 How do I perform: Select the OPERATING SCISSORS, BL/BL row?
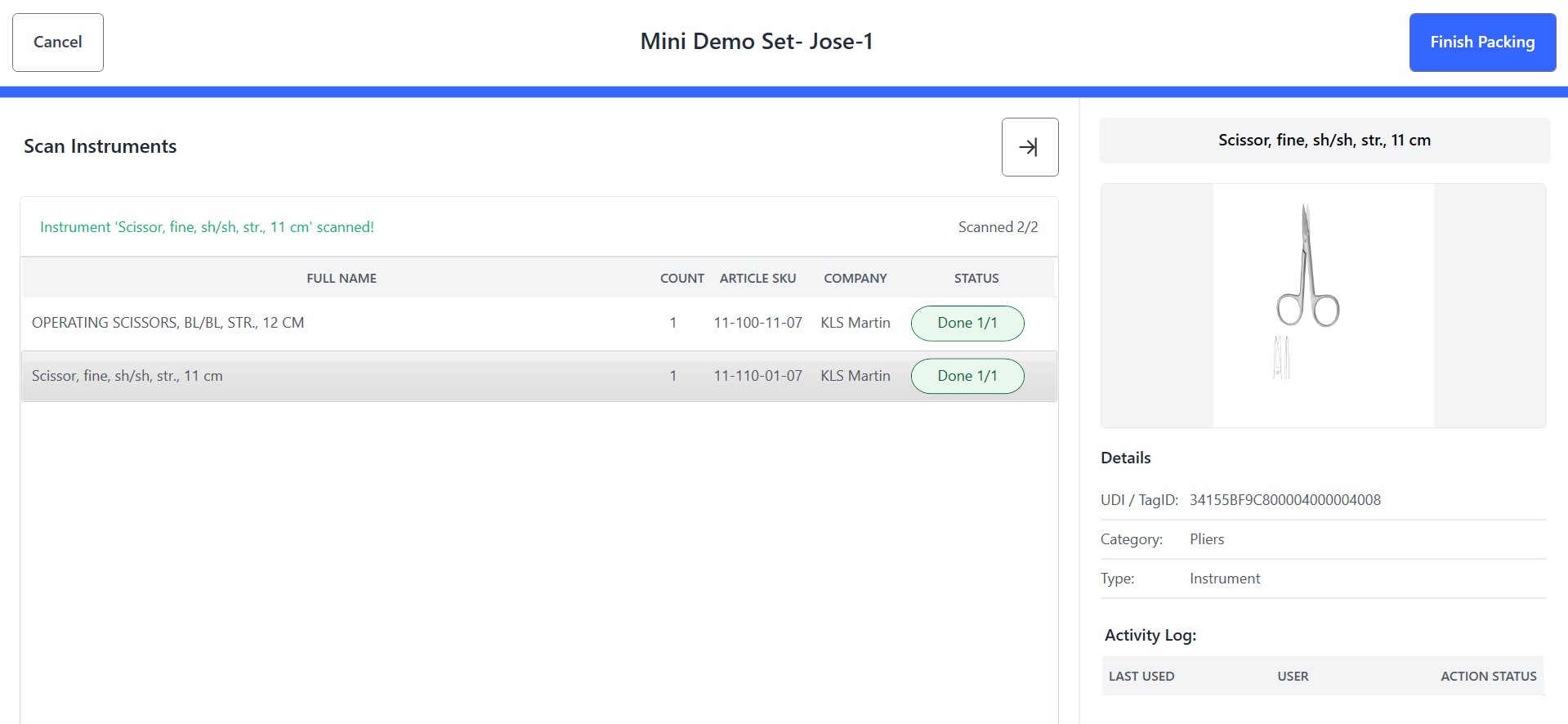pos(539,324)
